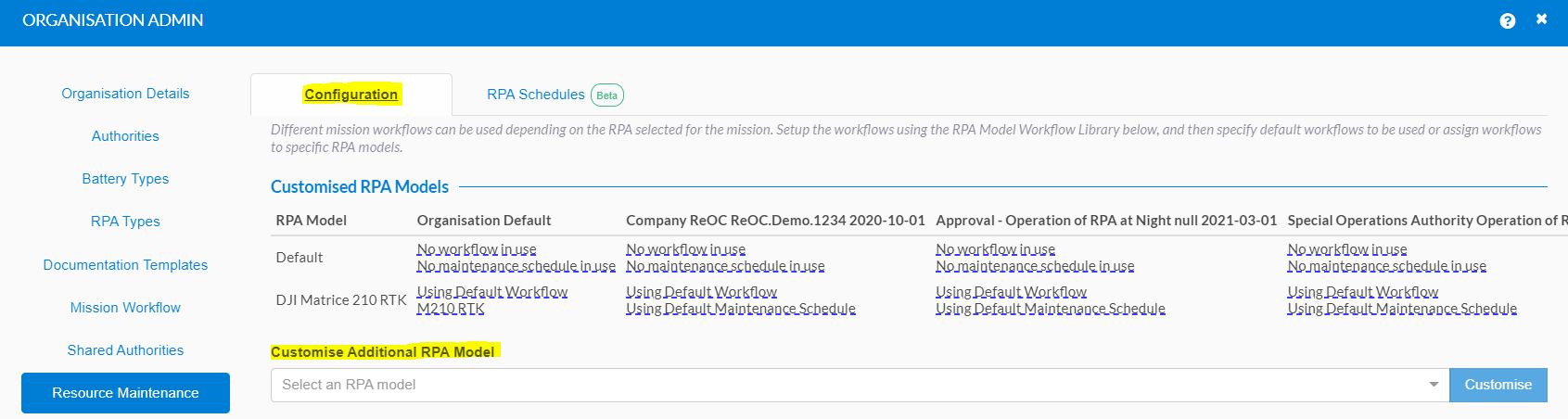Click the Default RPA model row label
The width and height of the screenshot is (1568, 419).
[x=300, y=258]
